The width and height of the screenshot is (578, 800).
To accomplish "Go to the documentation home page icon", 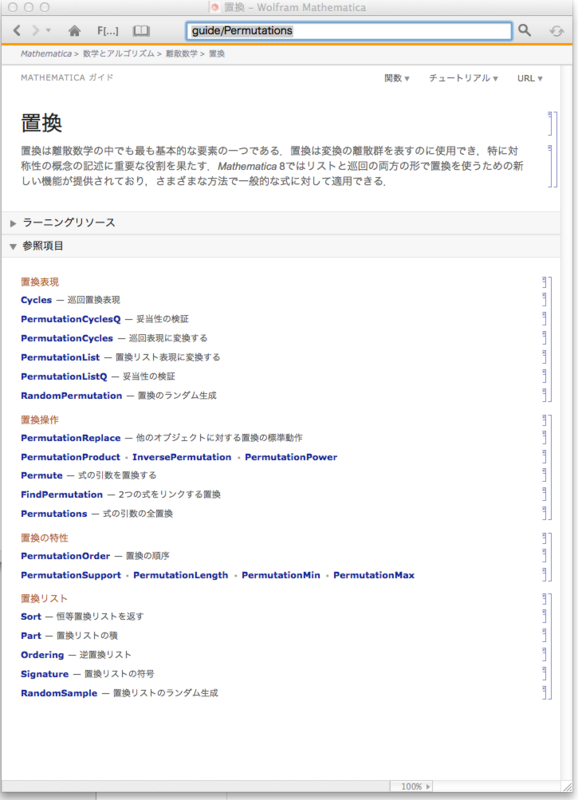I will 74,31.
